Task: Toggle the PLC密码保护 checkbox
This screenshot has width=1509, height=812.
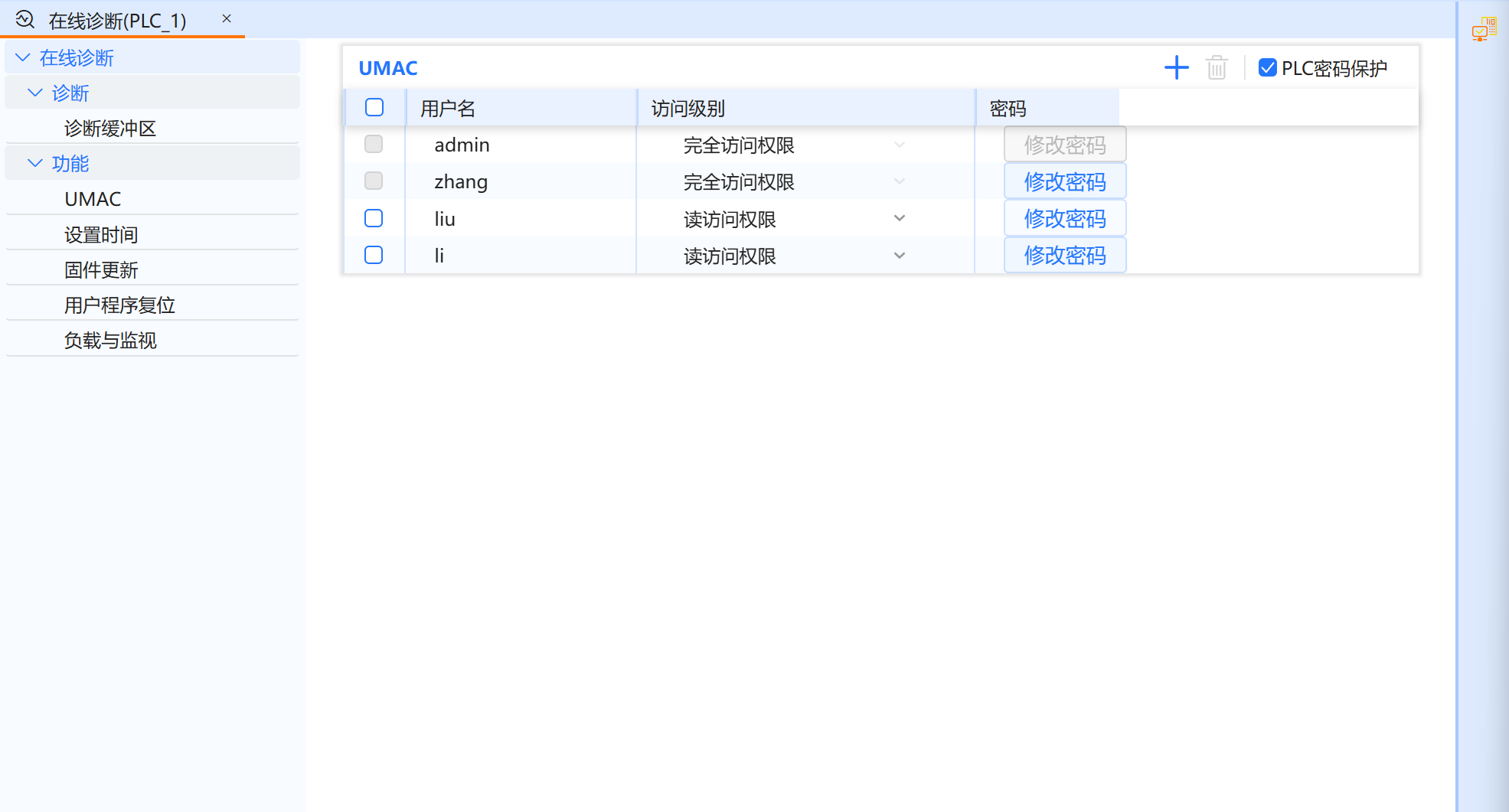Action: click(x=1268, y=68)
